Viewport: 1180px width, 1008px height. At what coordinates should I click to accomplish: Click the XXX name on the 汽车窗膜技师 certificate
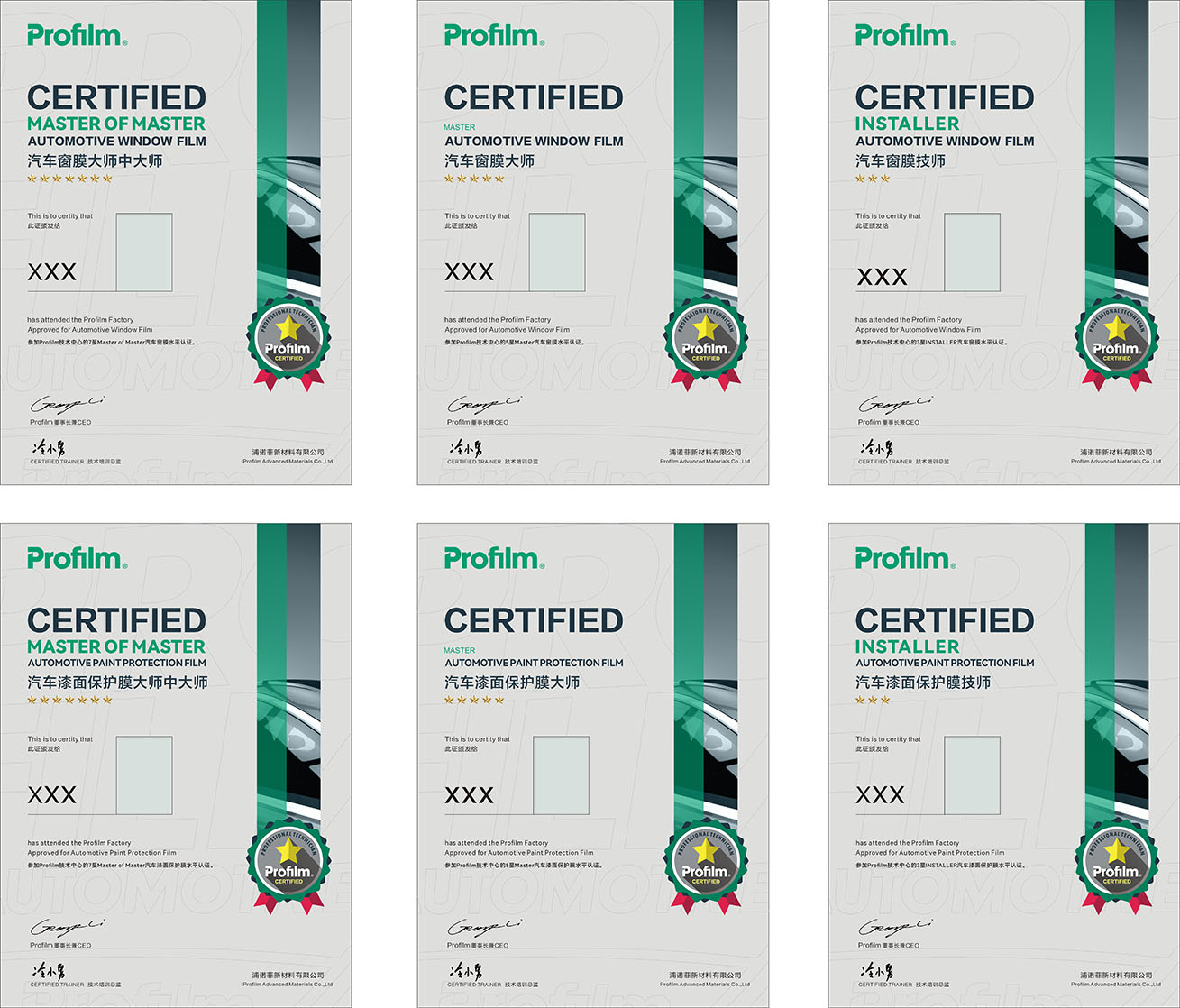click(882, 276)
